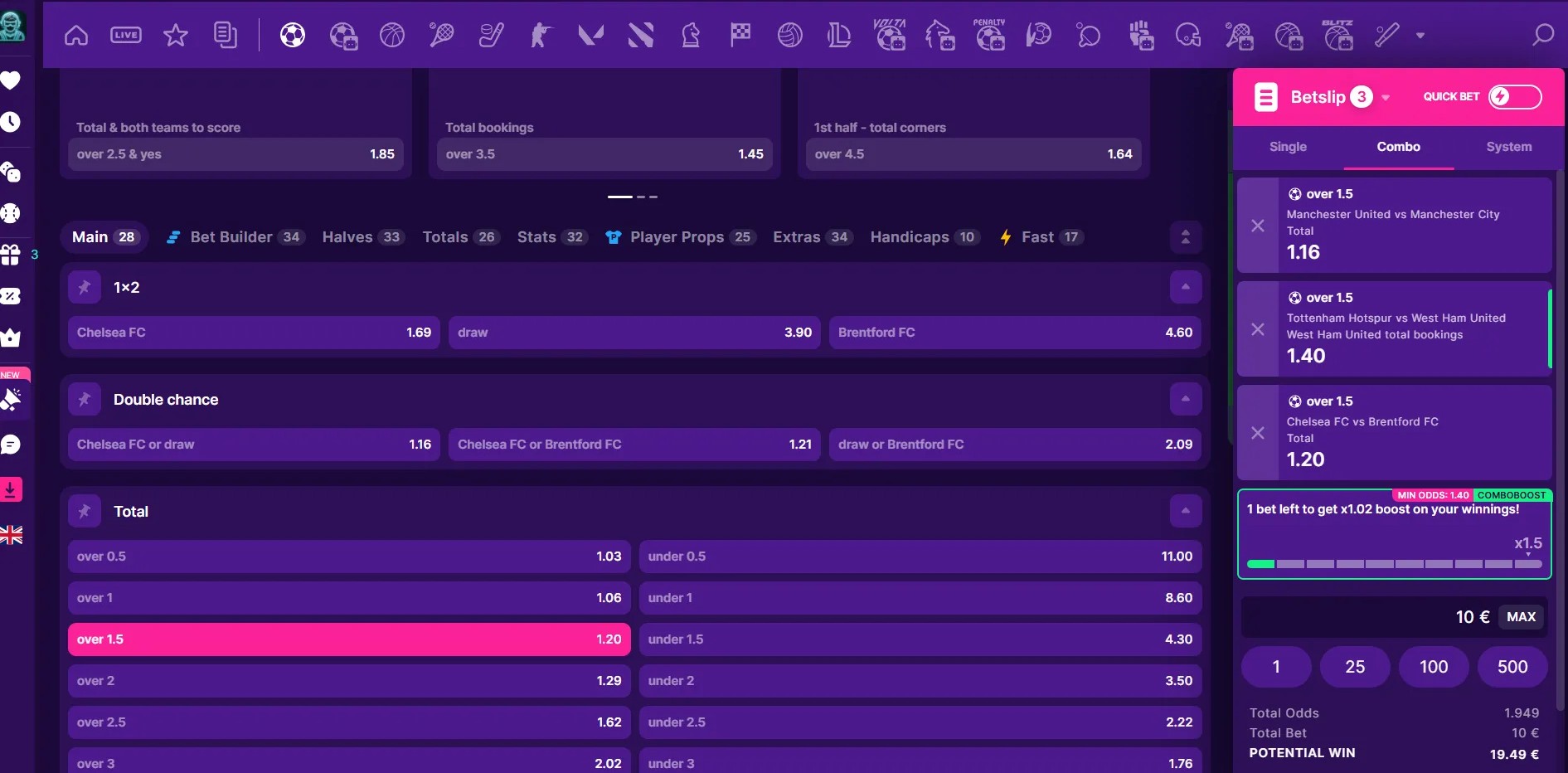Collapse the Total market section
1568x773 pixels.
pos(1186,511)
